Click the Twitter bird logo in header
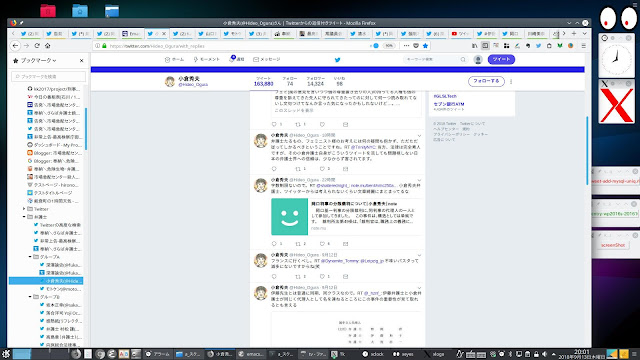 [x=337, y=60]
